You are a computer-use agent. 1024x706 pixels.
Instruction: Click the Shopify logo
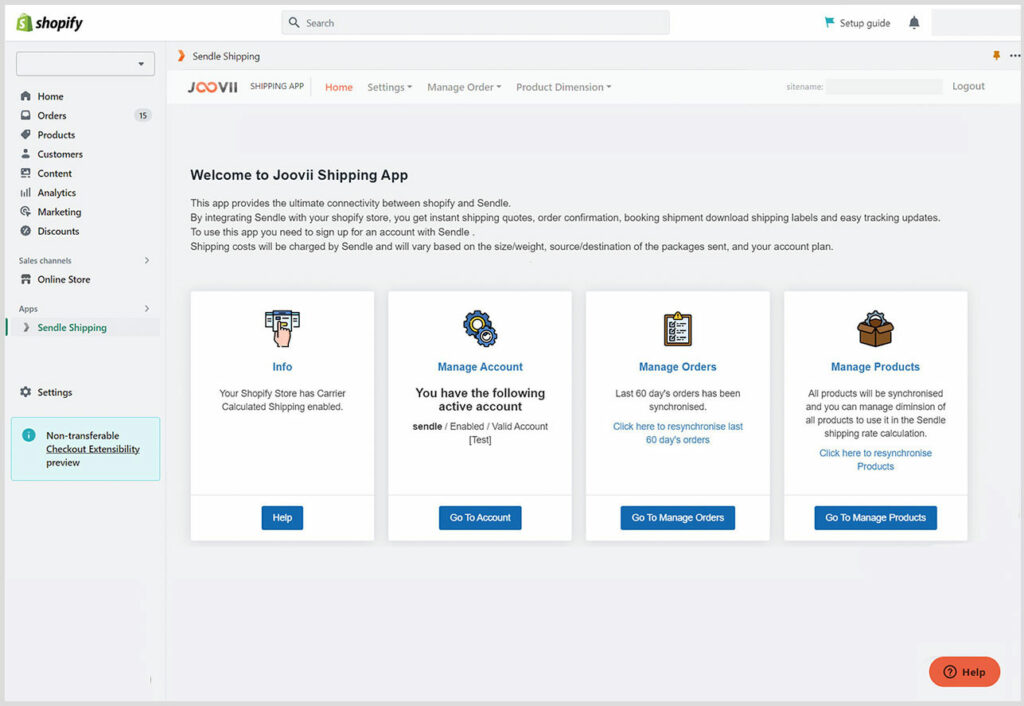tap(50, 23)
